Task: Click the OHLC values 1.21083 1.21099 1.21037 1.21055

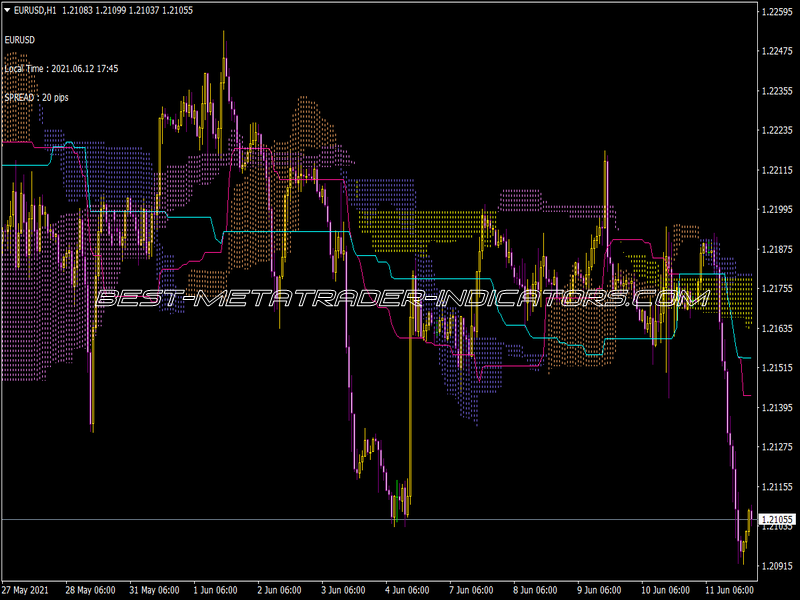Action: [x=128, y=10]
